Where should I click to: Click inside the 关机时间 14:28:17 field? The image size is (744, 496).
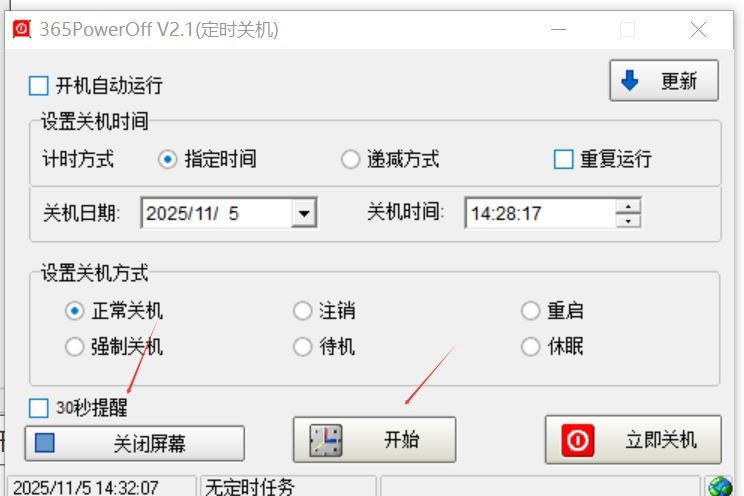coord(540,213)
